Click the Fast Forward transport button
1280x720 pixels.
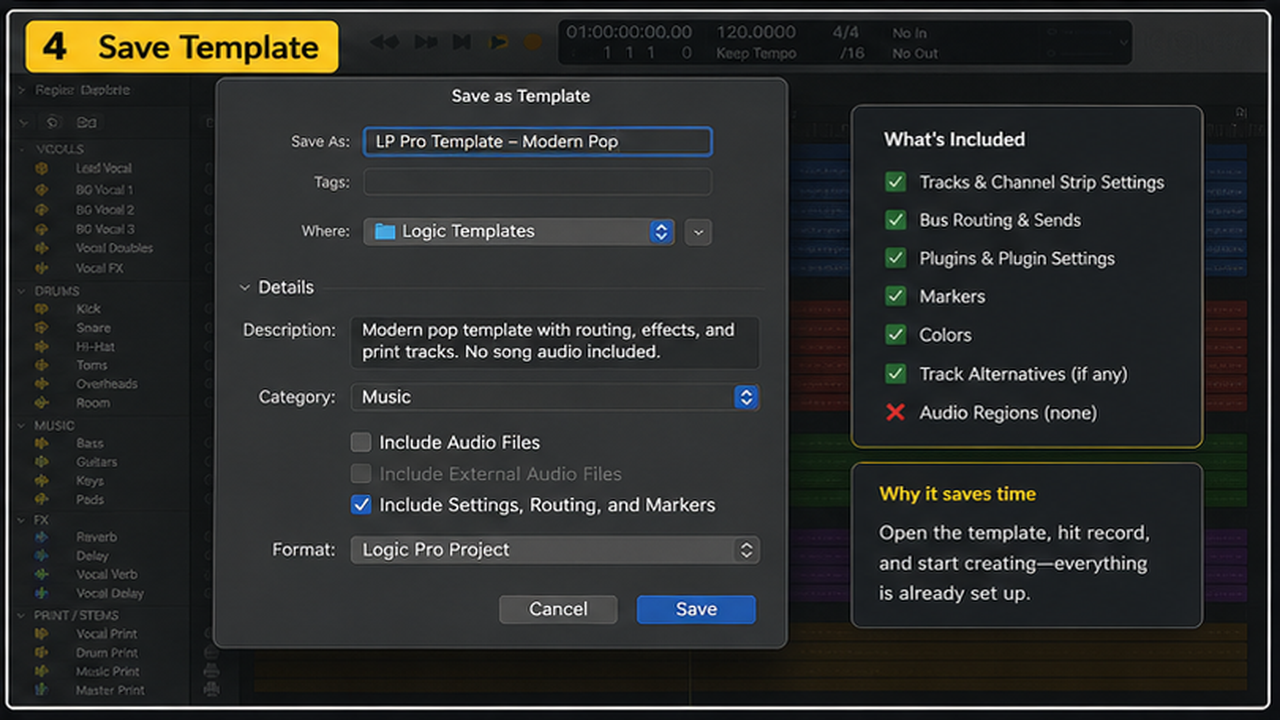tap(426, 42)
